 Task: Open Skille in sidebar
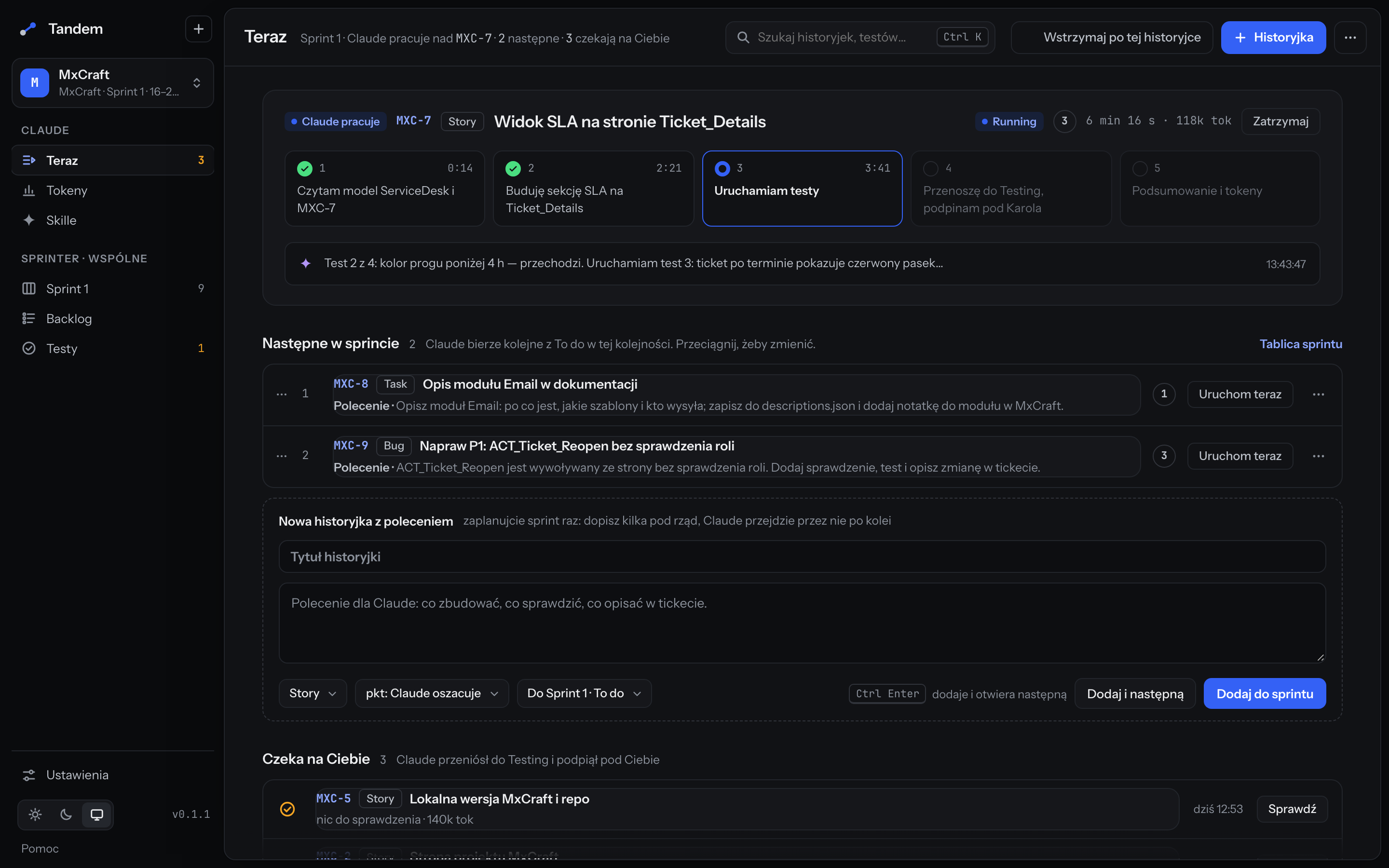[112, 220]
